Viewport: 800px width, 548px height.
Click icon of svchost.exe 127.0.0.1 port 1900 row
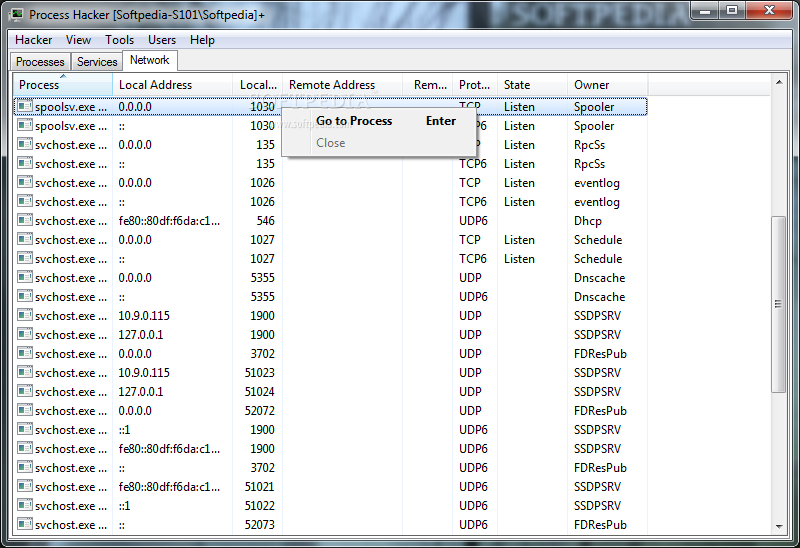pyautogui.click(x=24, y=334)
